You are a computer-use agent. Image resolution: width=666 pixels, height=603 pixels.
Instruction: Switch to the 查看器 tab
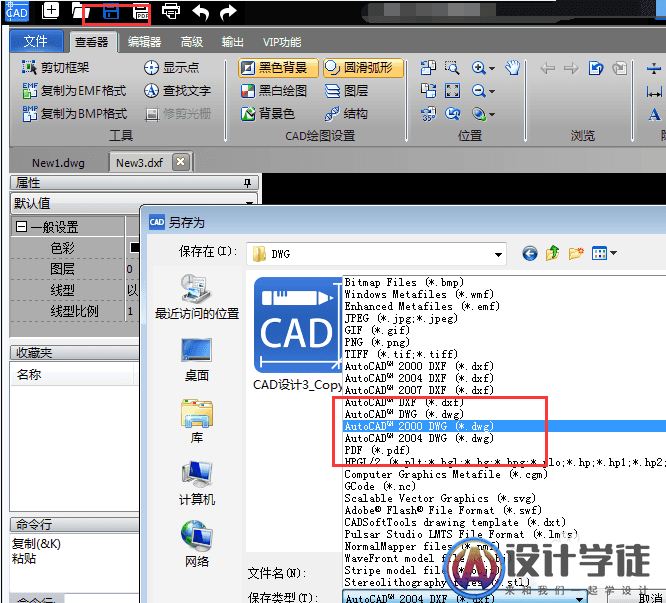[92, 42]
